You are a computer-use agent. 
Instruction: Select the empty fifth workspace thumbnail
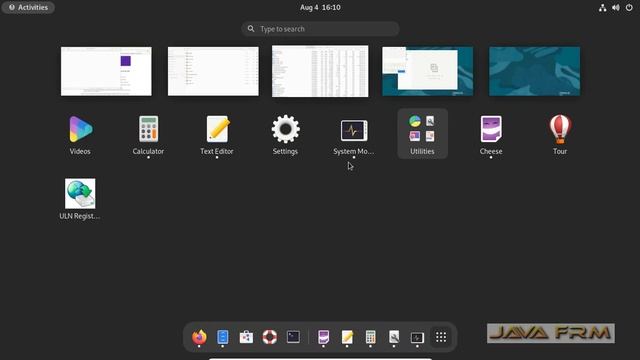click(x=535, y=71)
